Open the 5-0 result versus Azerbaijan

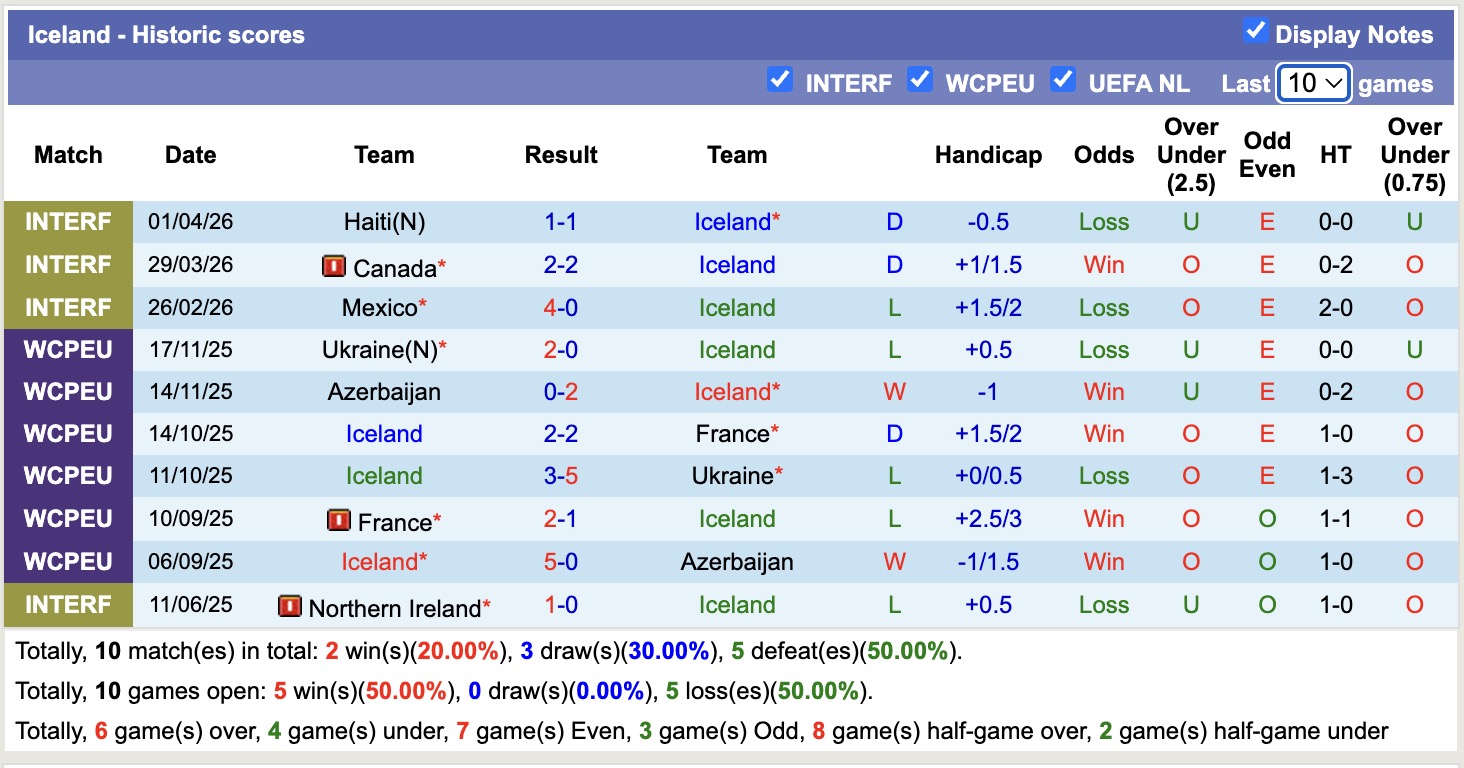[561, 562]
